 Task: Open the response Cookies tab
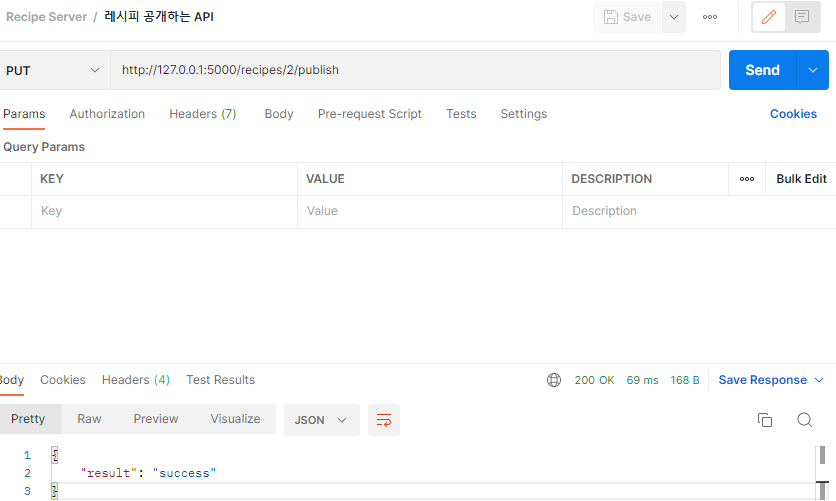coord(63,380)
